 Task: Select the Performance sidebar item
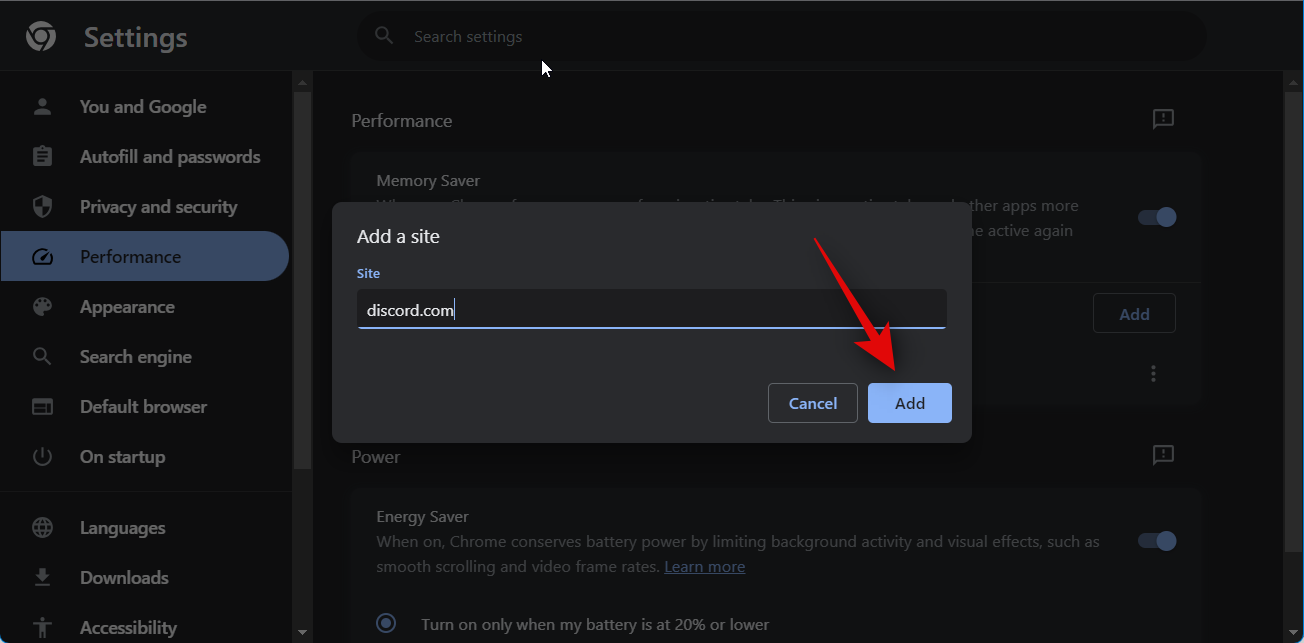pyautogui.click(x=144, y=257)
